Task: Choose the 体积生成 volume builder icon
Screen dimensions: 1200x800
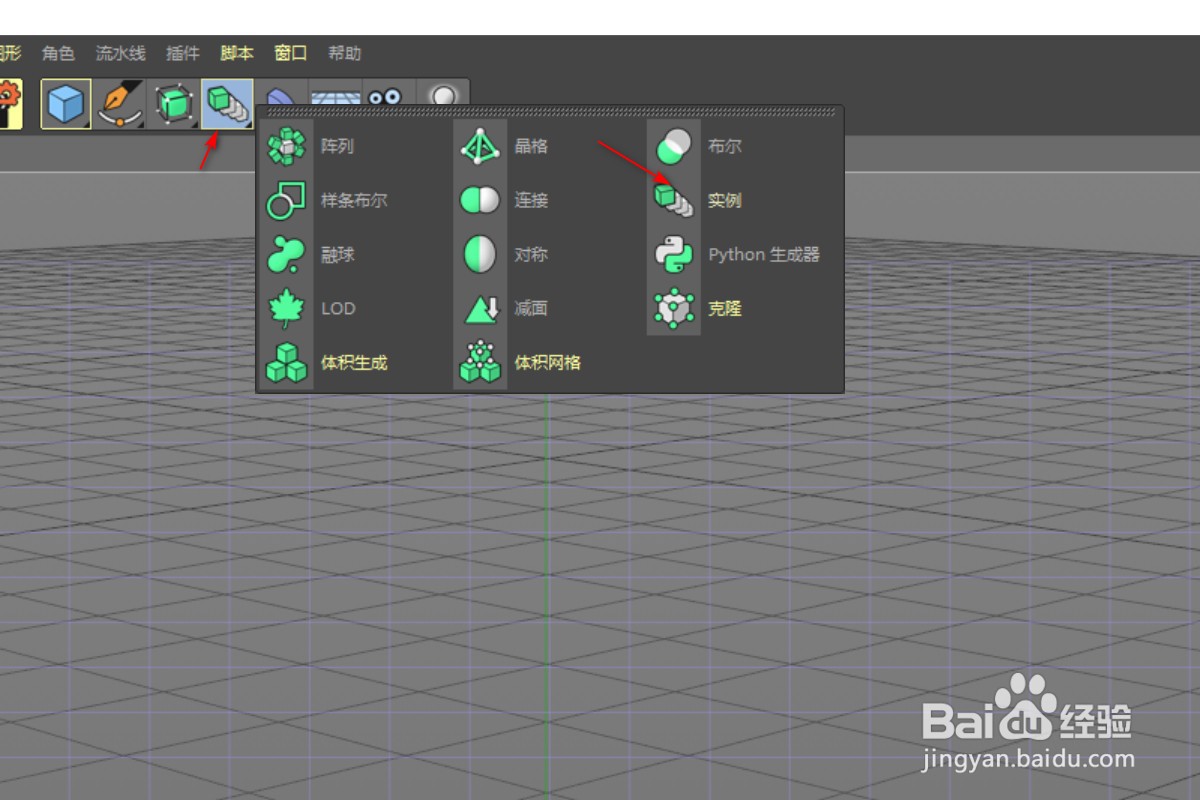Action: pyautogui.click(x=287, y=363)
